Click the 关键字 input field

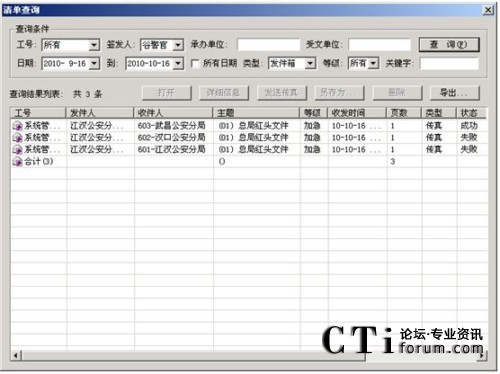[x=449, y=63]
